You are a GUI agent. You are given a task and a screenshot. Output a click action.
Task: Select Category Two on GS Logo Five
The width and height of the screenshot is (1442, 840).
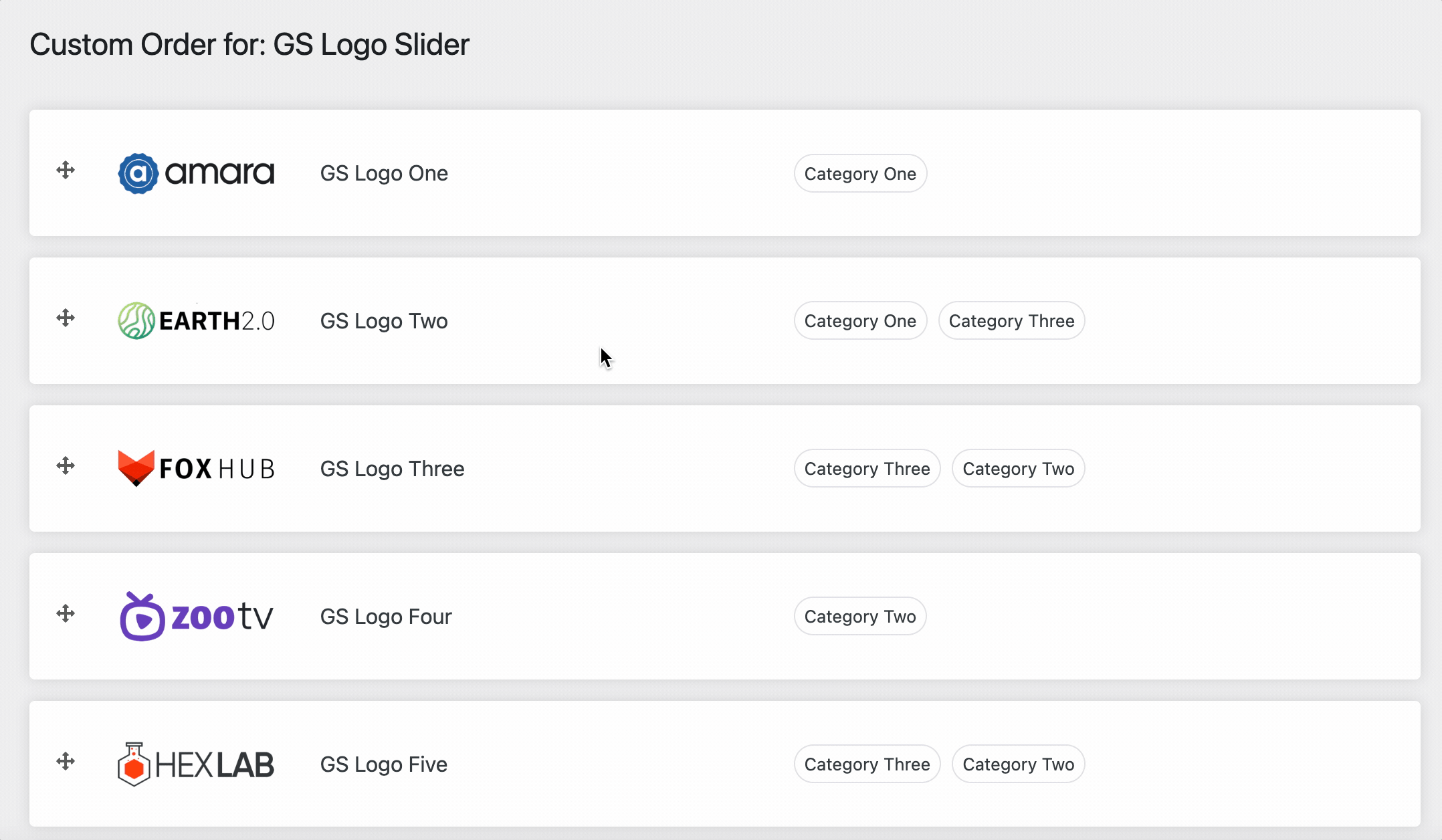(1018, 764)
